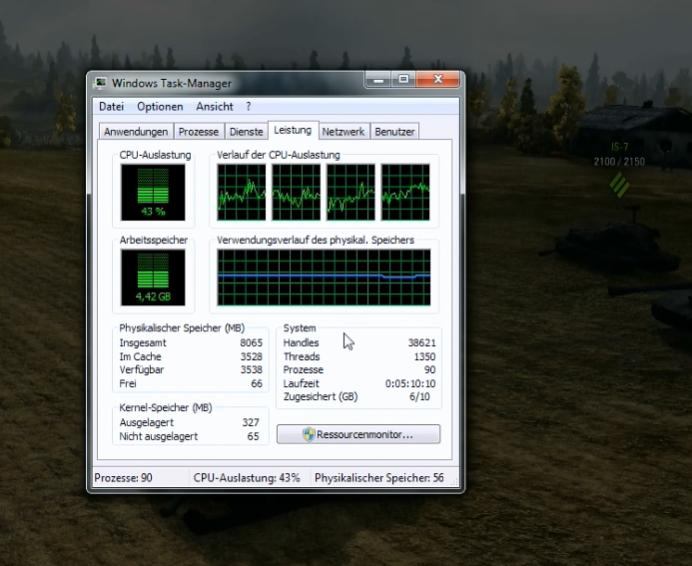Click the 'Kernel-Speicher (MB)' group label

point(165,408)
